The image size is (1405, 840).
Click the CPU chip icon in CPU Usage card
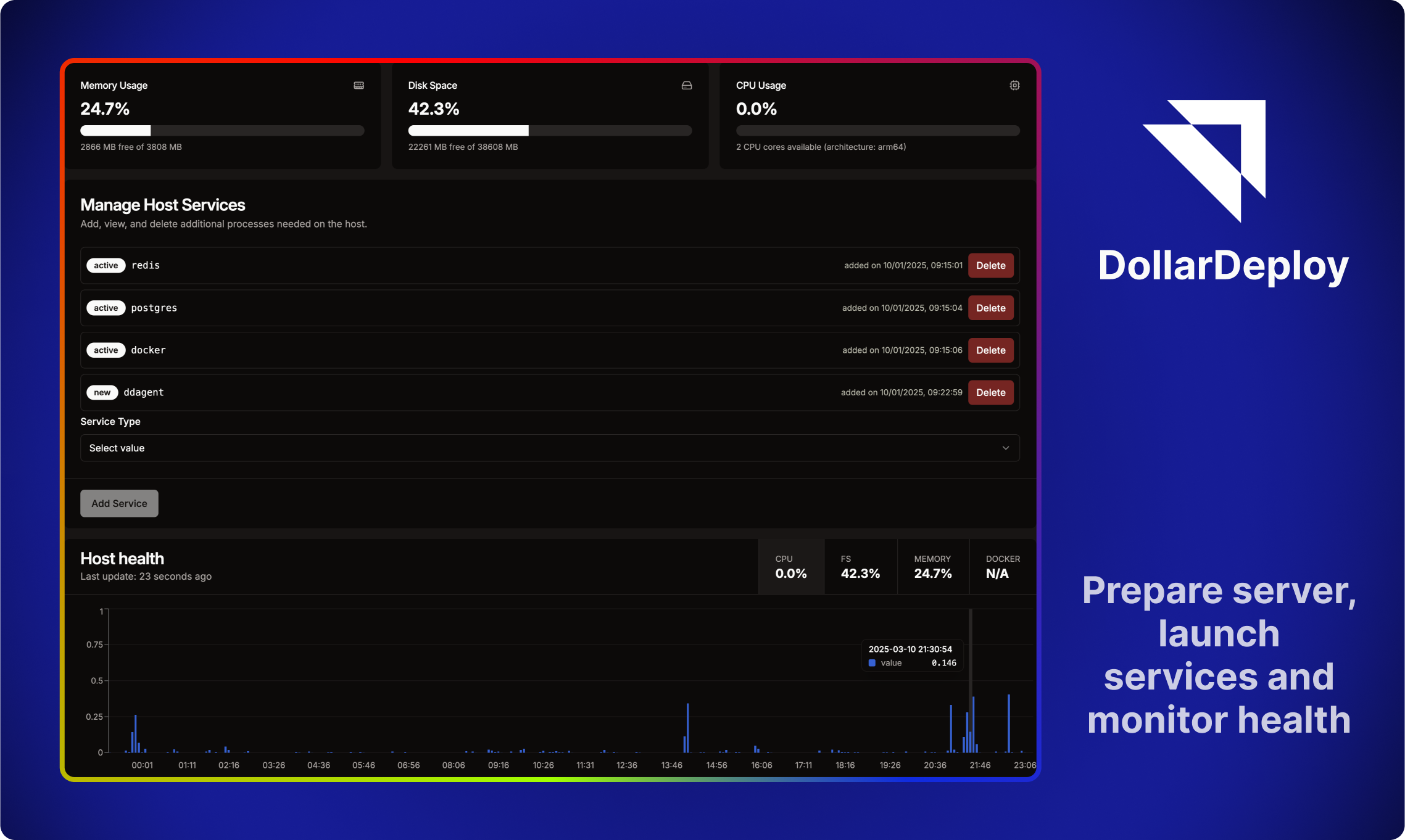[1014, 85]
